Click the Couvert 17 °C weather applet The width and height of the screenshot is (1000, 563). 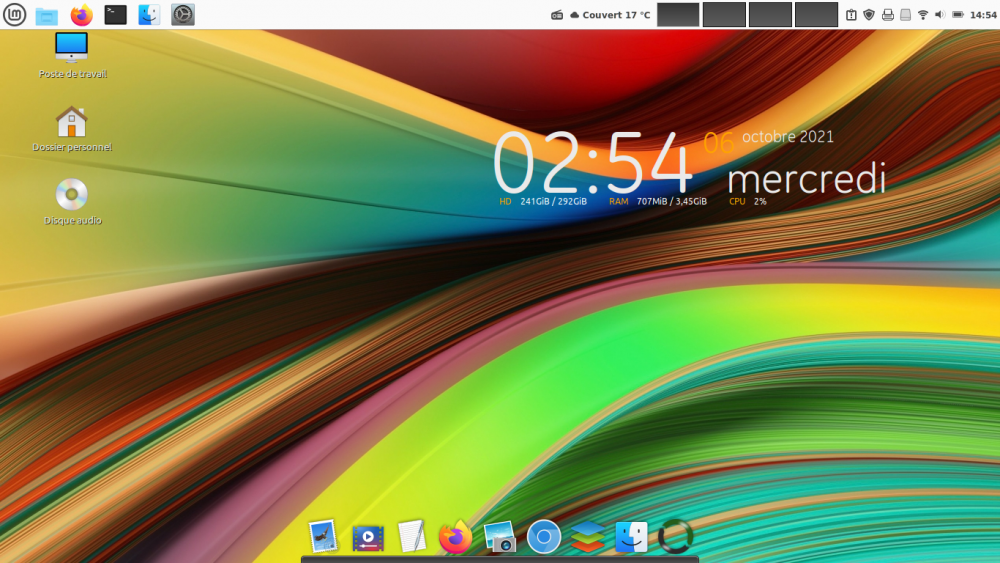[x=609, y=15]
